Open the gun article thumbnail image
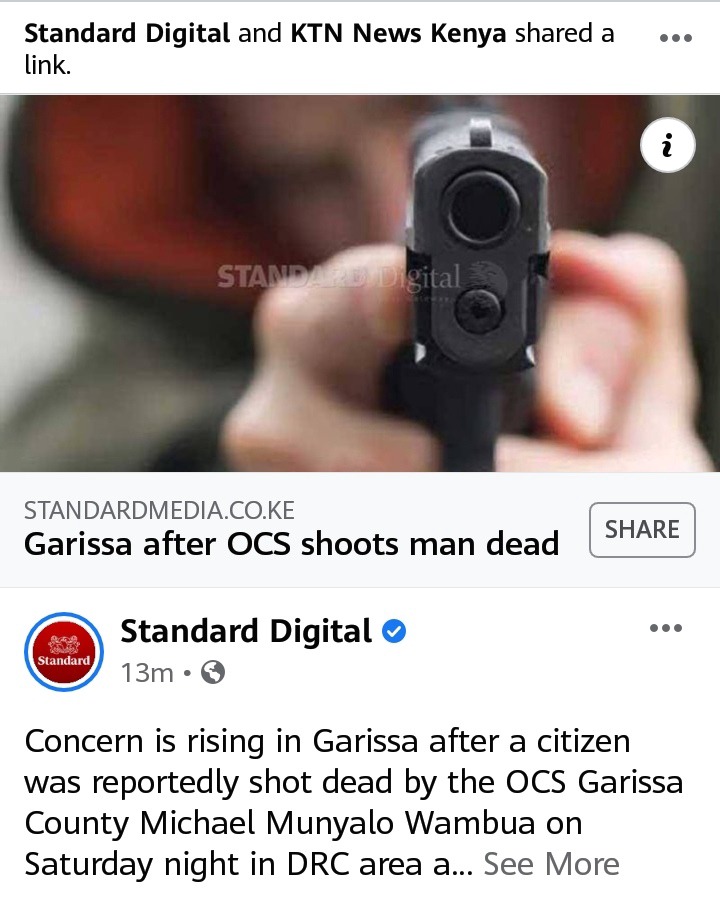The height and width of the screenshot is (912, 720). (360, 283)
